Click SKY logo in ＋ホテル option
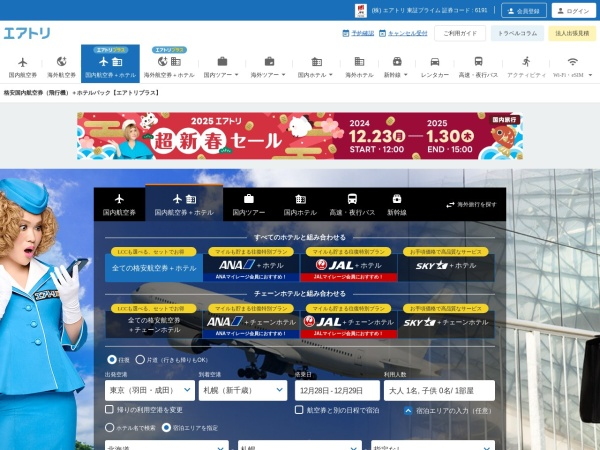 (x=432, y=265)
